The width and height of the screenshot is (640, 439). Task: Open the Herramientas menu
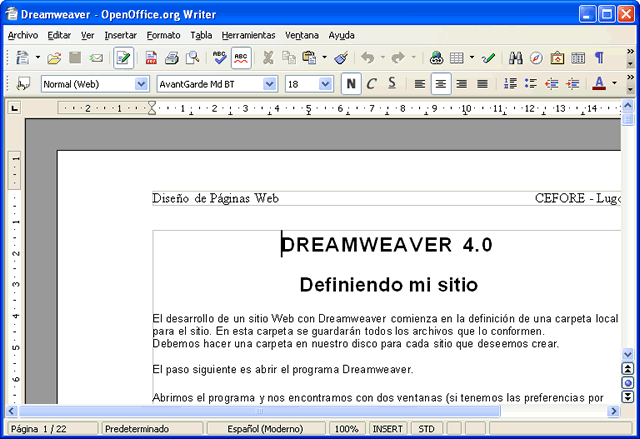(248, 35)
